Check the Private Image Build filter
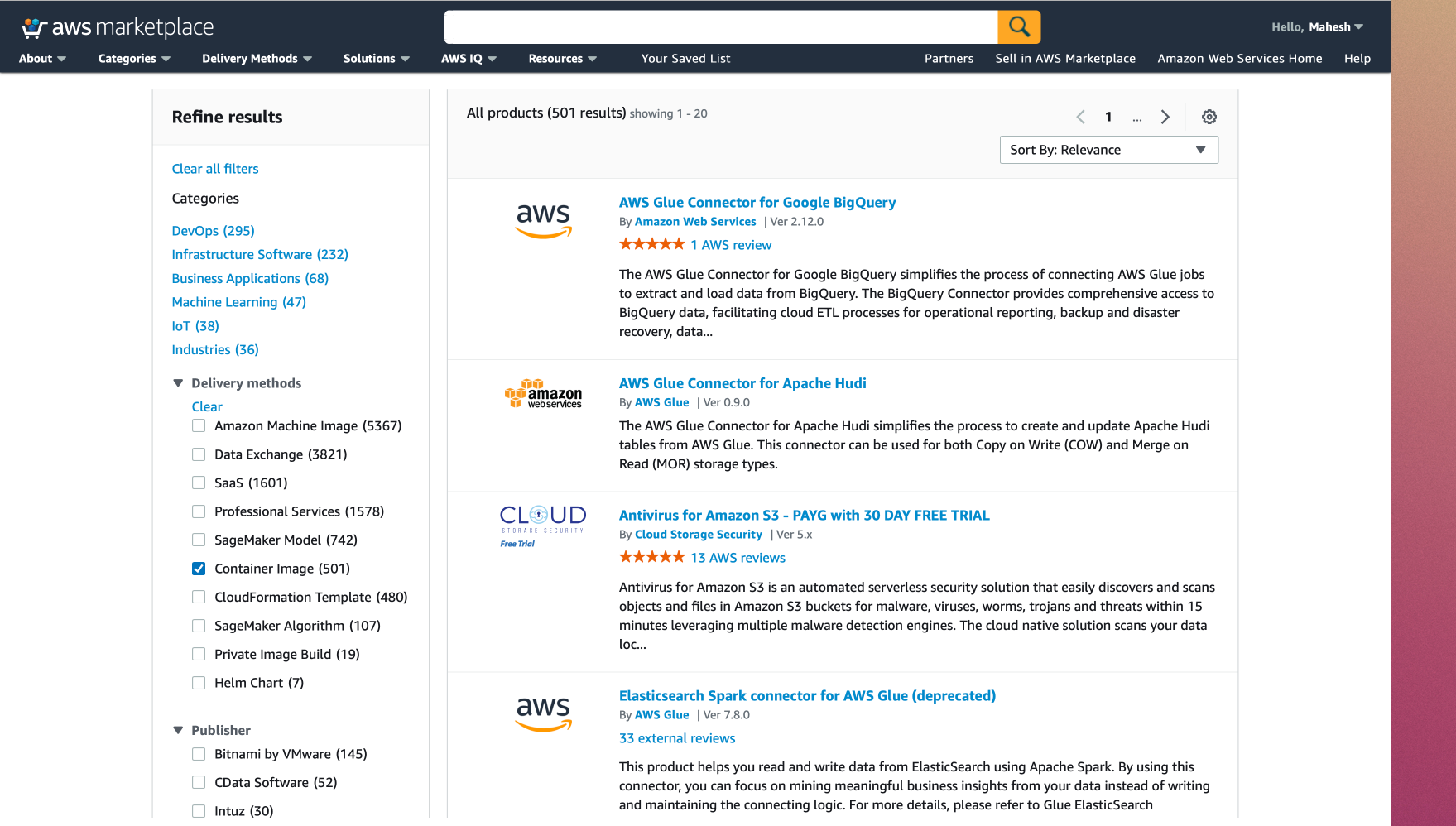The image size is (1456, 826). 199,654
